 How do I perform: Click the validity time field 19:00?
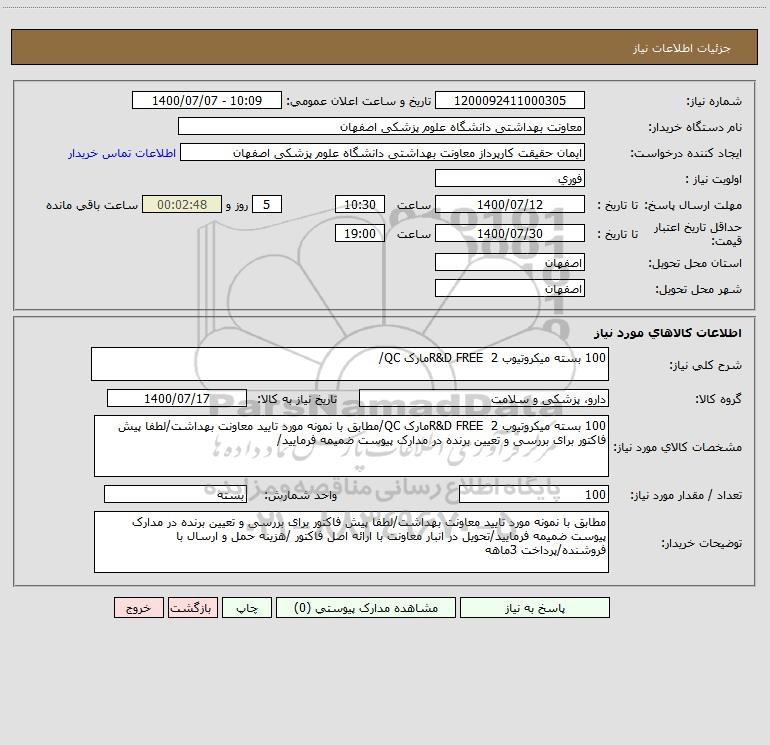click(359, 234)
